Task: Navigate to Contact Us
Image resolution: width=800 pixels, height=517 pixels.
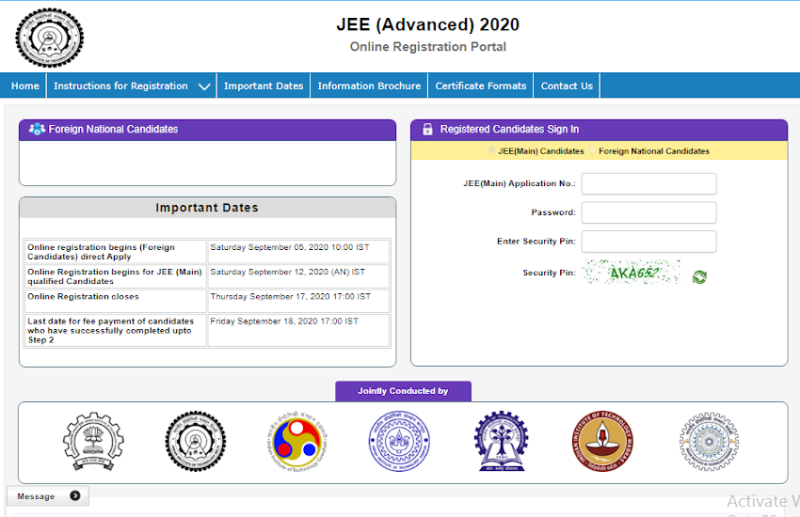Action: [566, 86]
